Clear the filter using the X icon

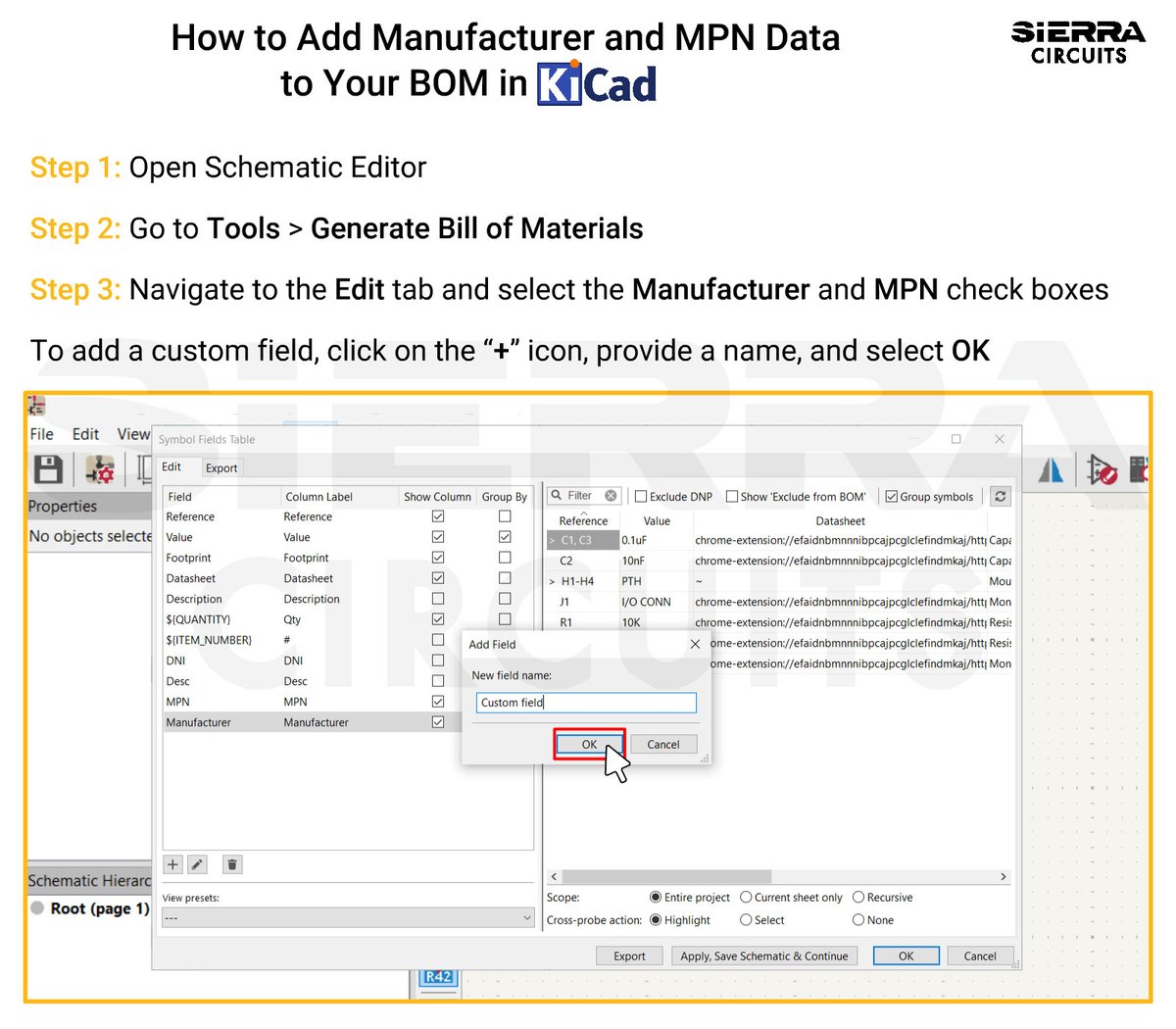click(612, 496)
